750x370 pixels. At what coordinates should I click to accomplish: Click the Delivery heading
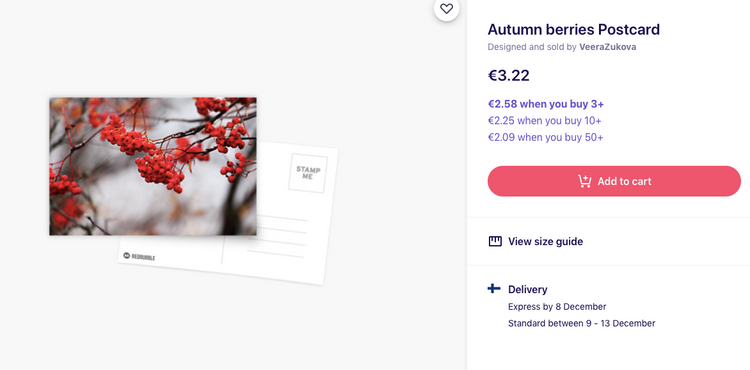tap(528, 289)
